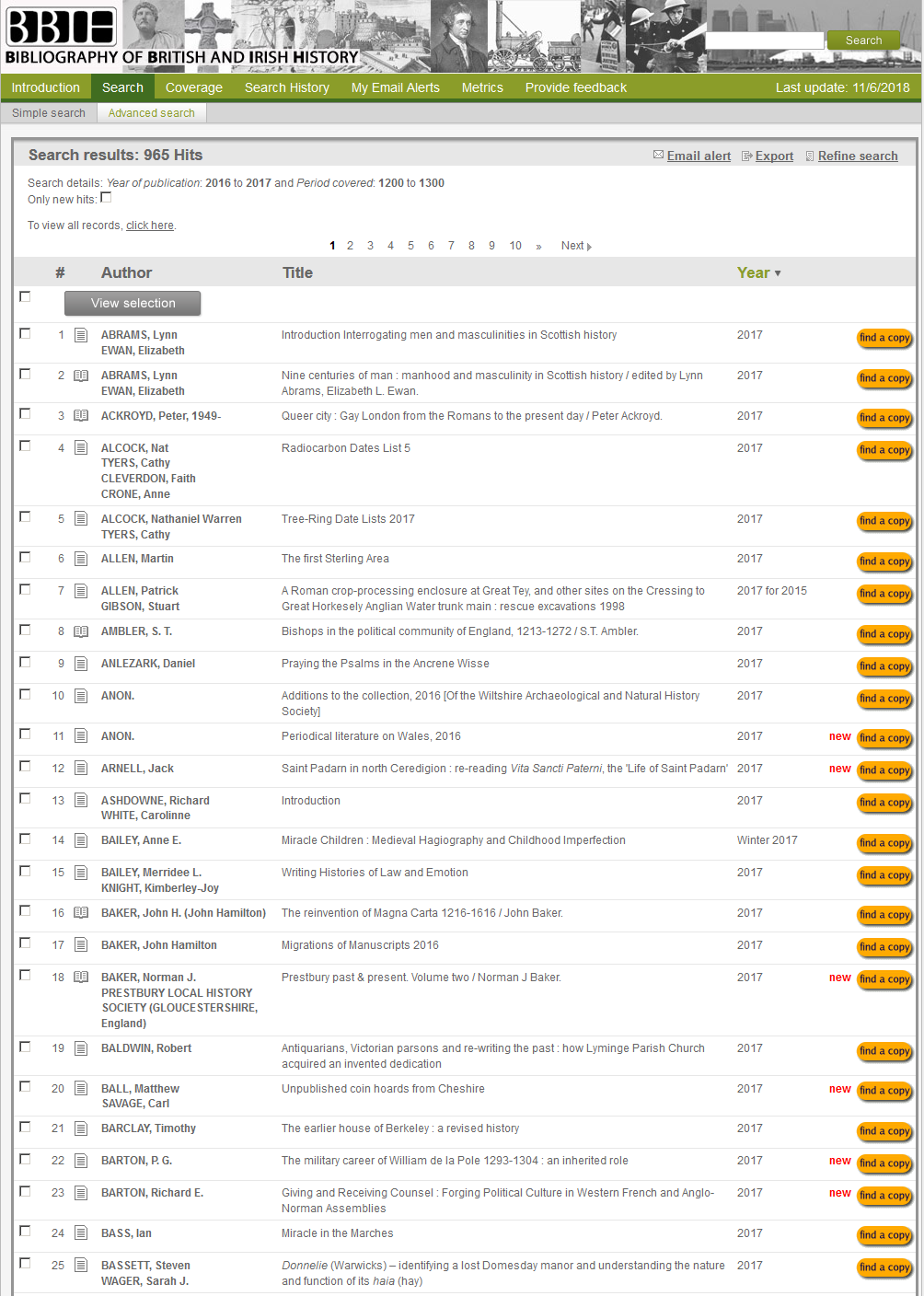
Task: Jump ahead with the » pagination arrow
Action: coord(538,246)
